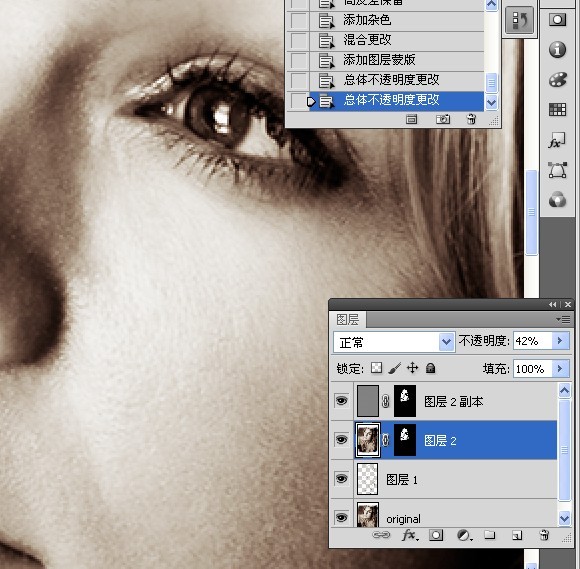
Task: Lock all with the padlock icon
Action: 430,368
